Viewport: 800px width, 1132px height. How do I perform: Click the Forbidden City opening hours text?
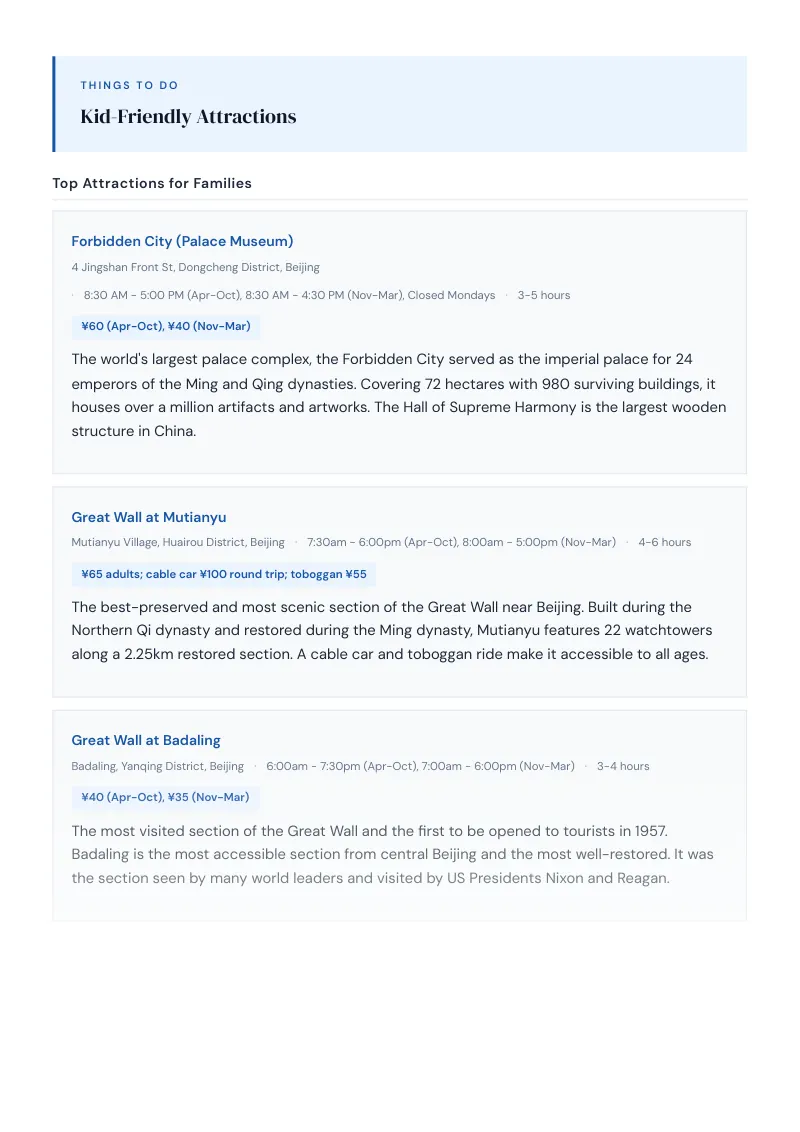pyautogui.click(x=290, y=295)
